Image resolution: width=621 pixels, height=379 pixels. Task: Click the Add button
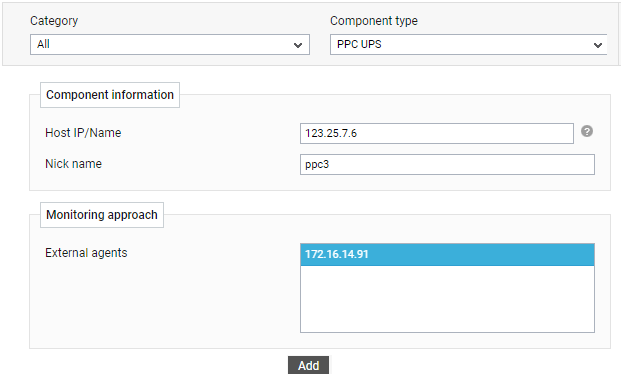309,365
